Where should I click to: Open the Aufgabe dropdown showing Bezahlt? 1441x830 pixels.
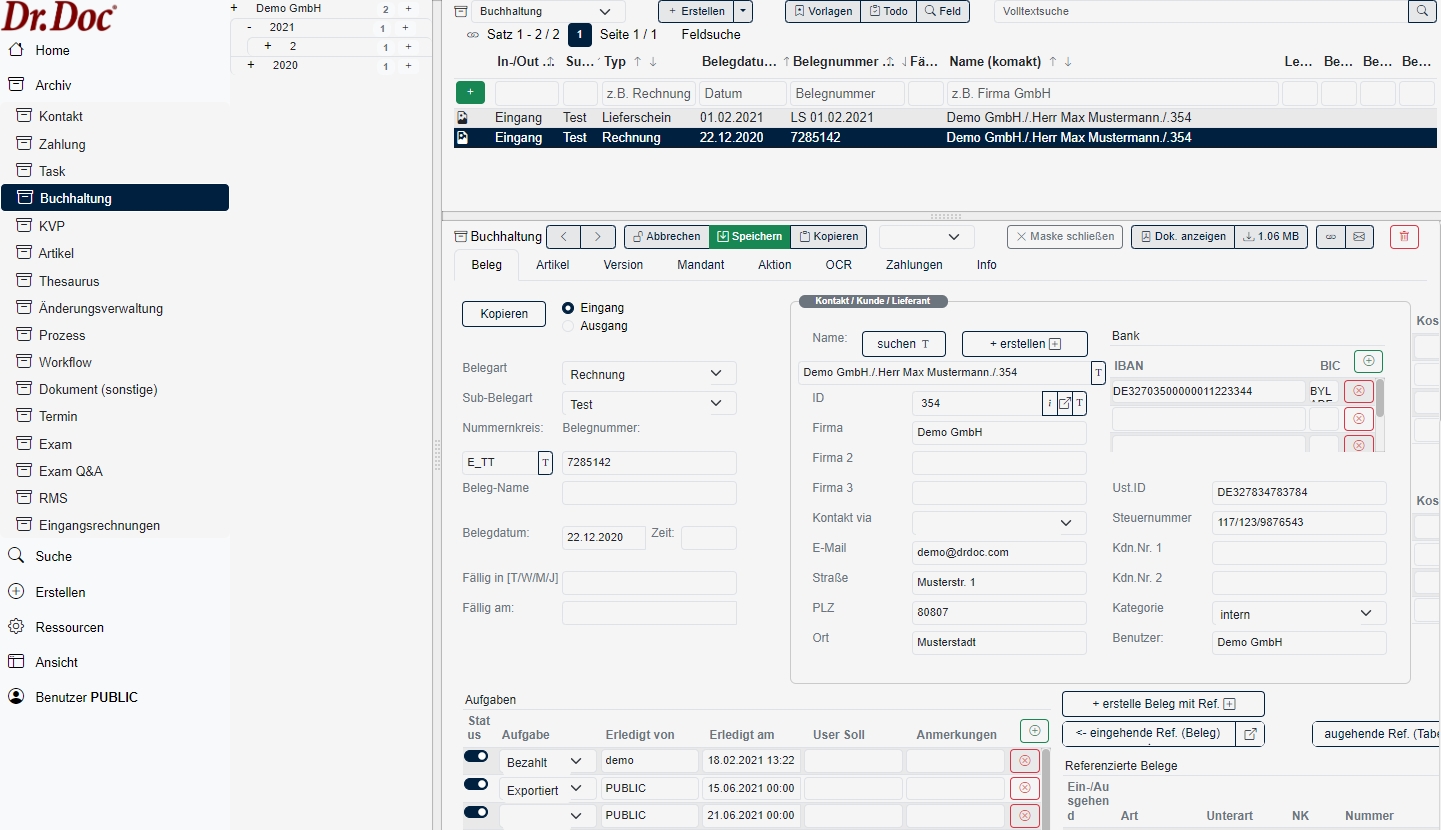click(x=547, y=762)
